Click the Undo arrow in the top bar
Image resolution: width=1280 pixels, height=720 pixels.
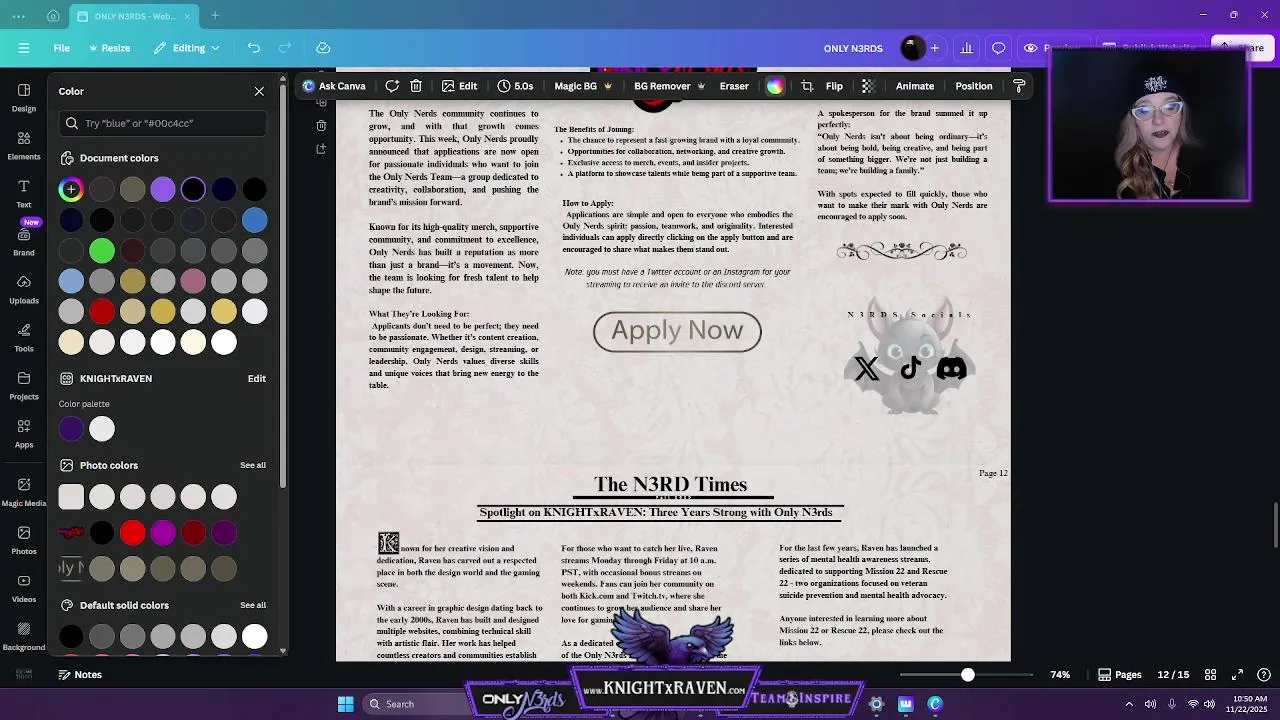[254, 48]
